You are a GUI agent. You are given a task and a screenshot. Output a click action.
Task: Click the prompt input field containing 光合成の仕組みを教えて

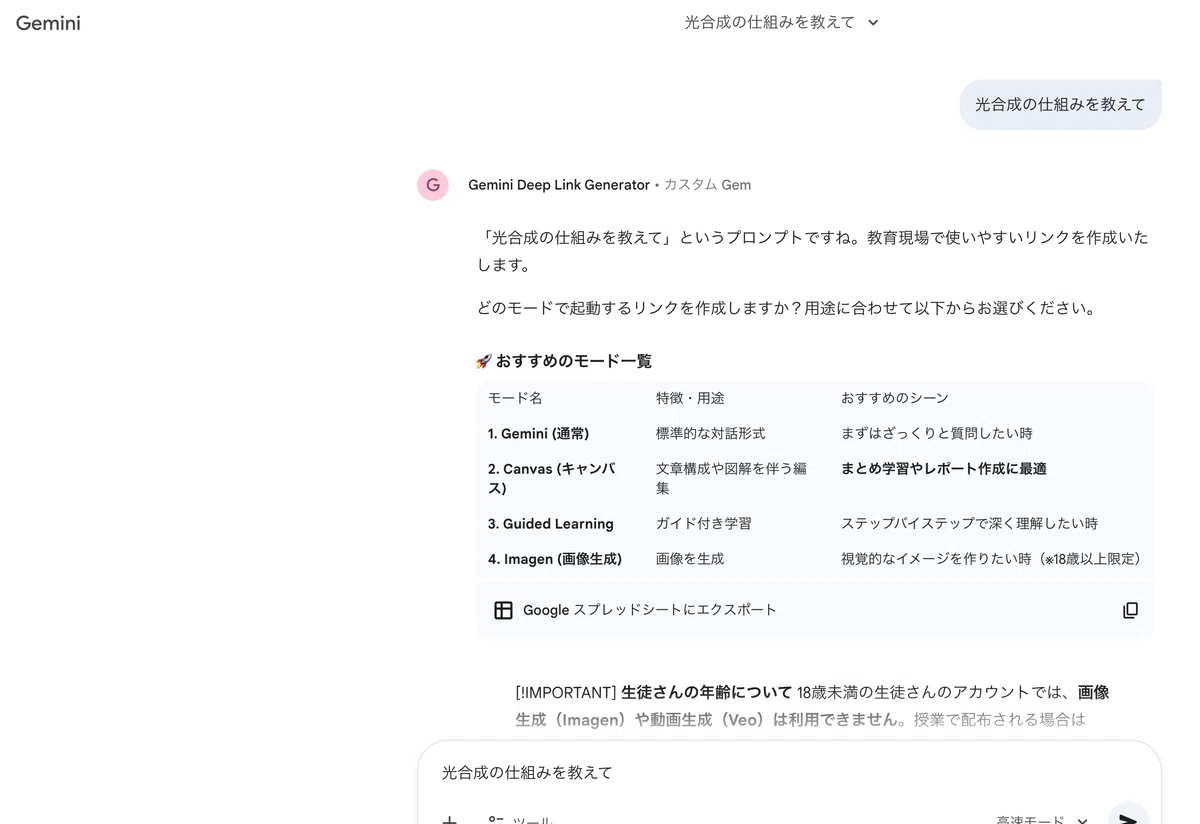point(789,772)
